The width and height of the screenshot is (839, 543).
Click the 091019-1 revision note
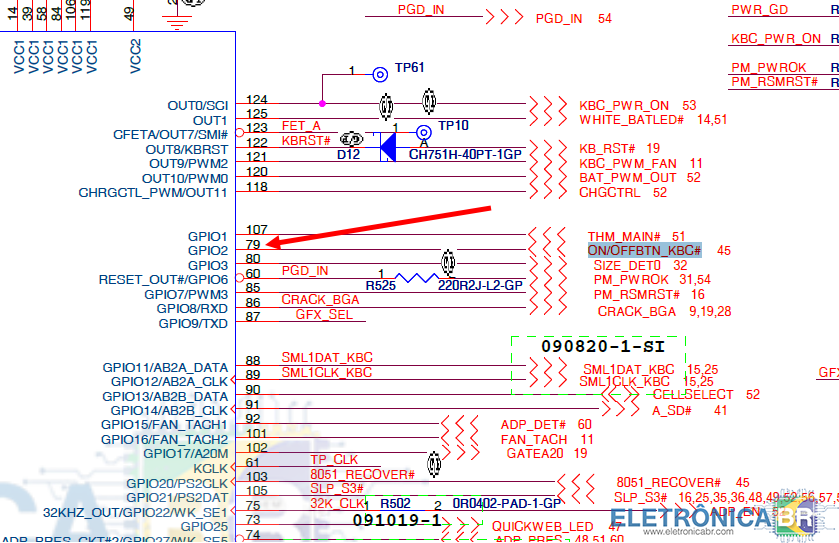(x=396, y=521)
